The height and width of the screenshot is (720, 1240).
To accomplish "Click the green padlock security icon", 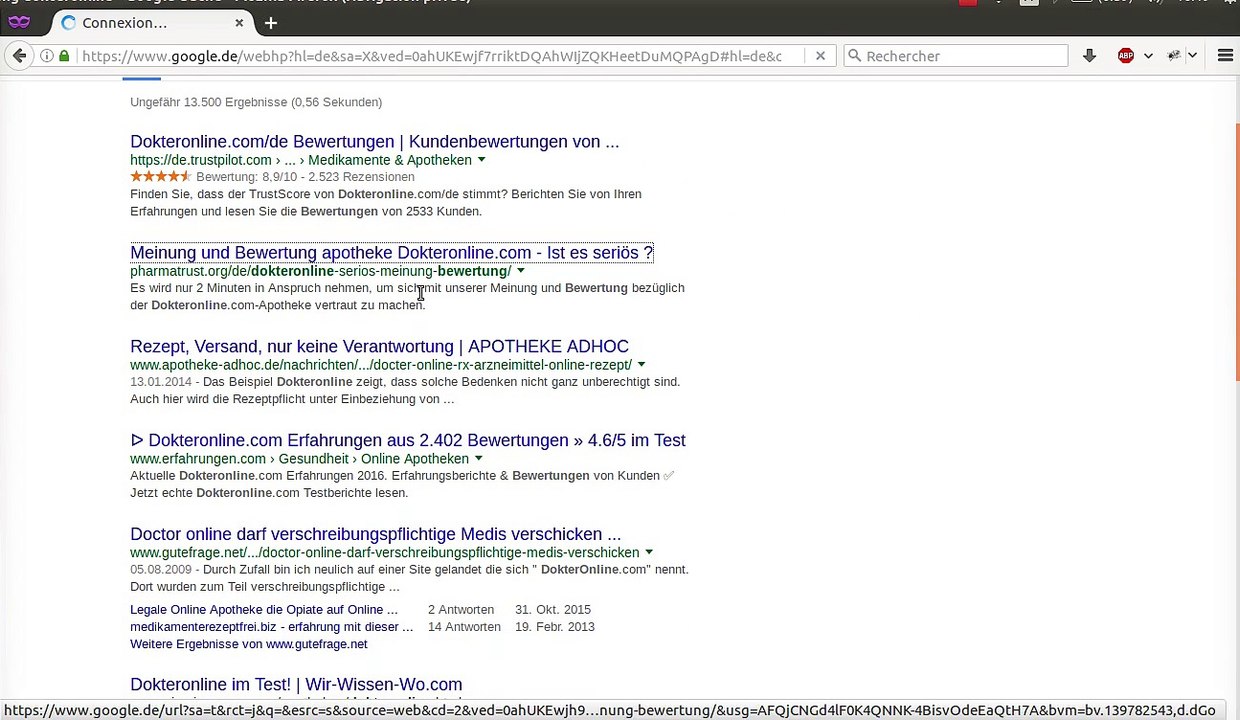I will 64,56.
